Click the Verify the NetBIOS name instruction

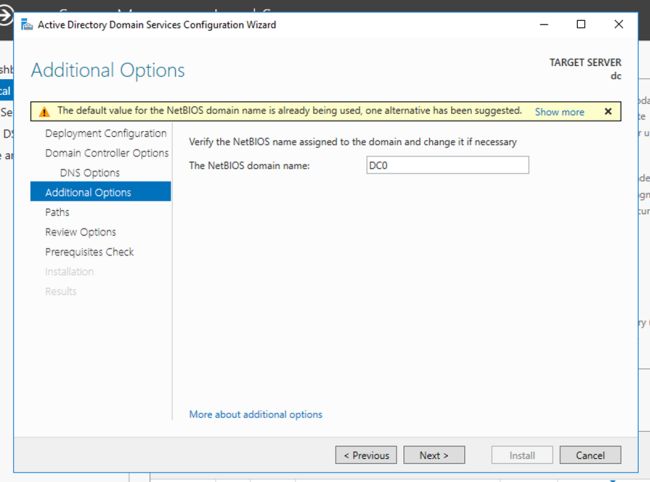[353, 142]
